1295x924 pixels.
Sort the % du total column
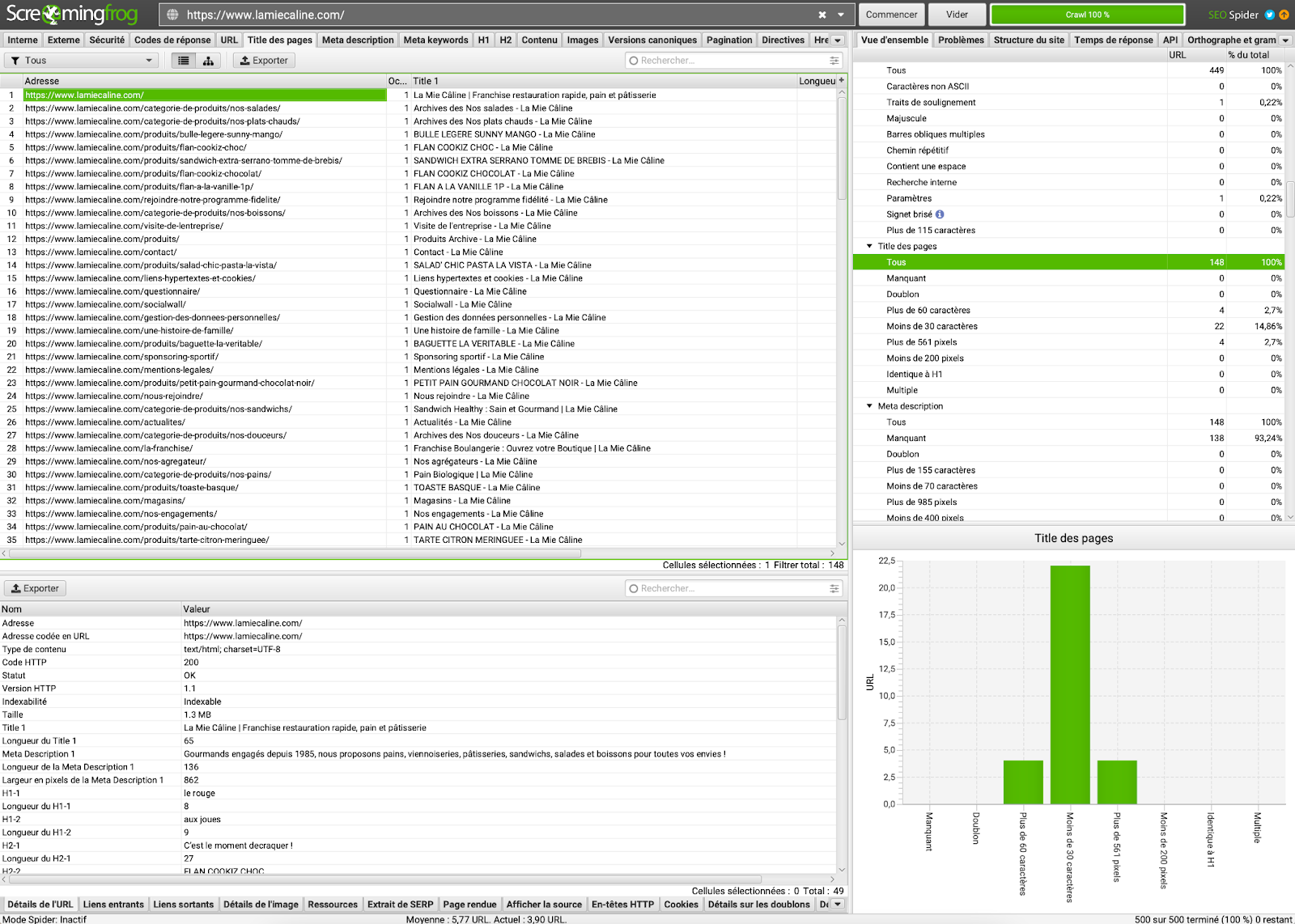tap(1248, 55)
